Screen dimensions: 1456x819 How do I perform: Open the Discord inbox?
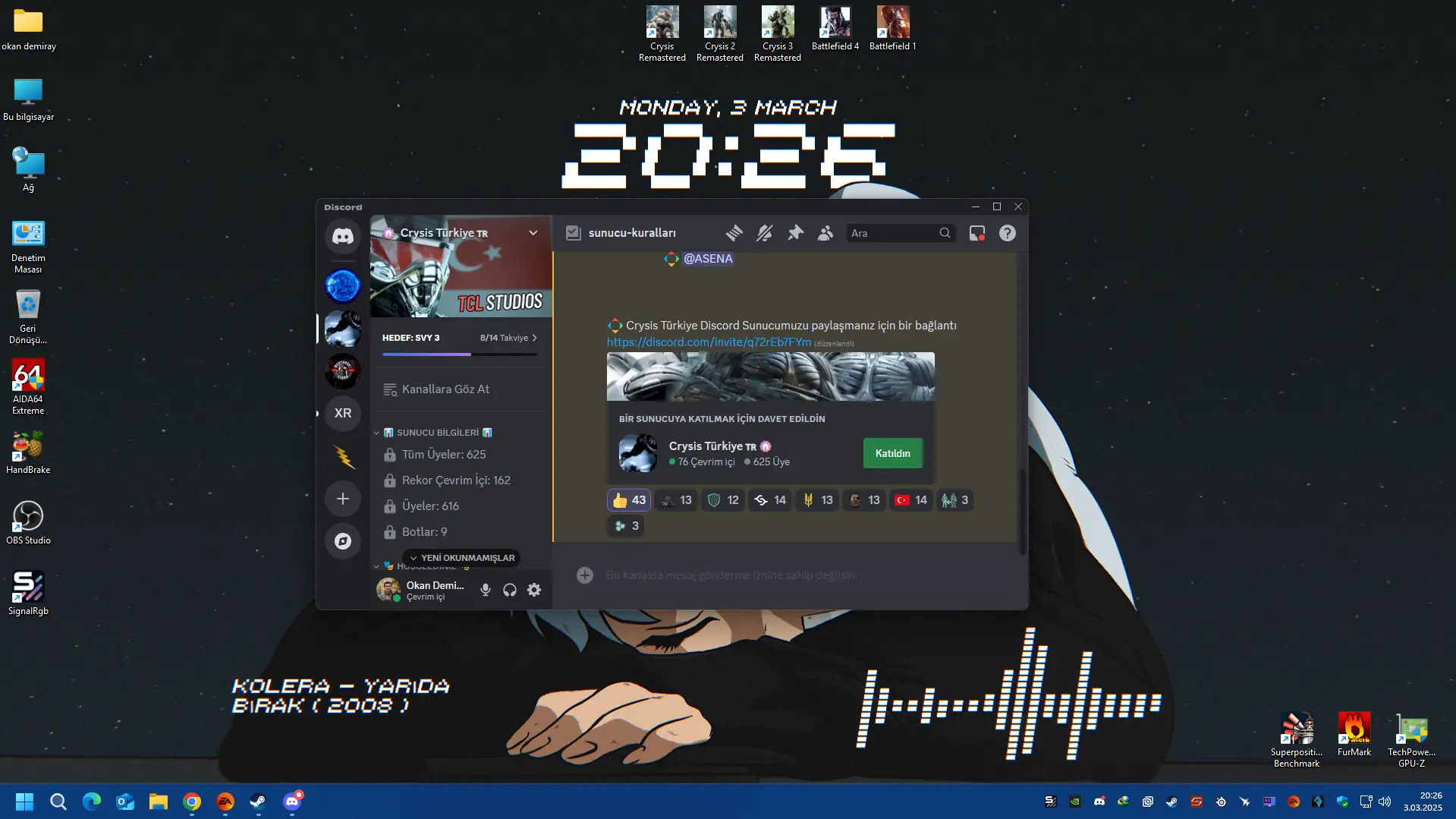click(977, 233)
